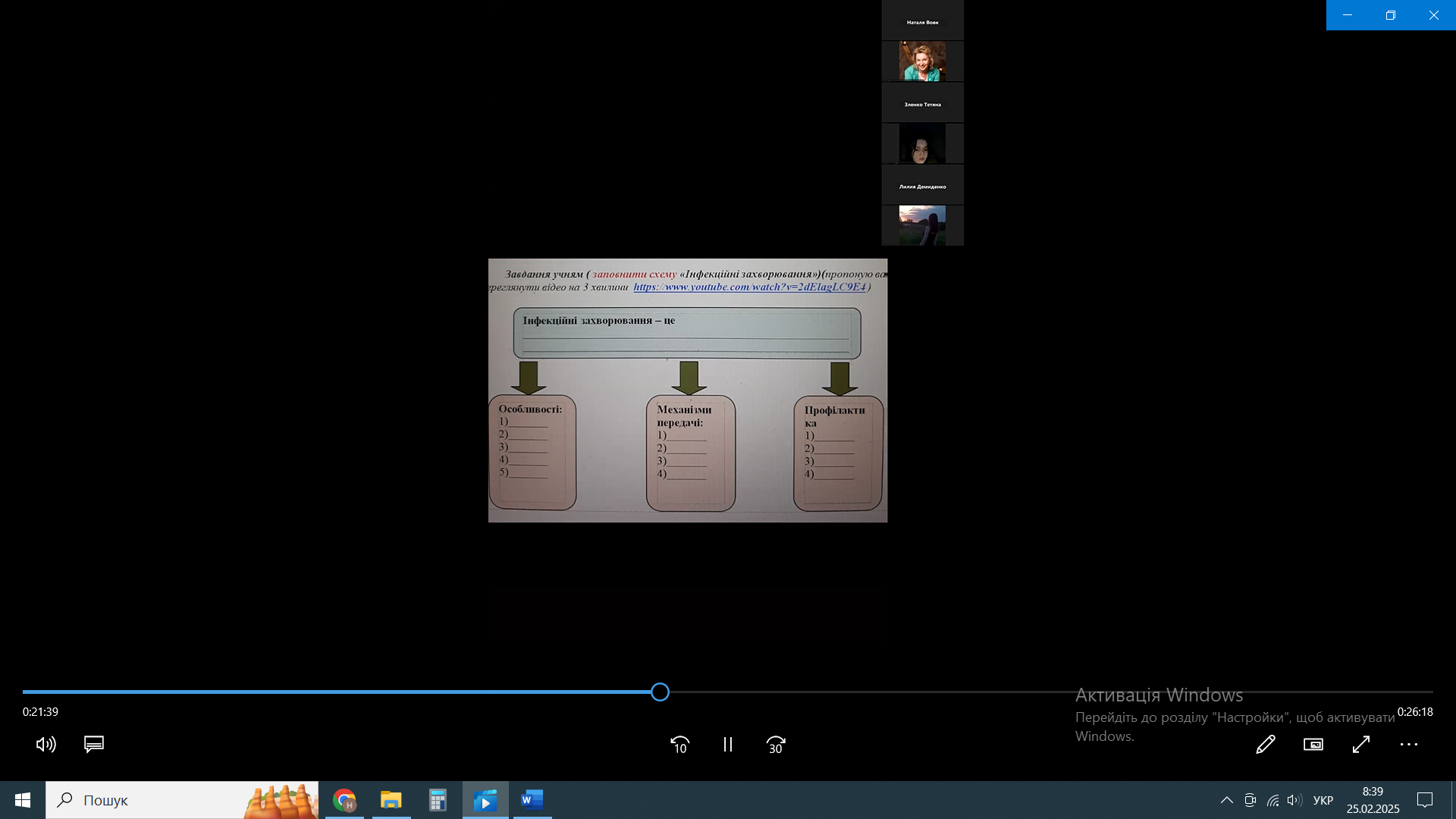Open the pencil edit tool

coord(1265,745)
